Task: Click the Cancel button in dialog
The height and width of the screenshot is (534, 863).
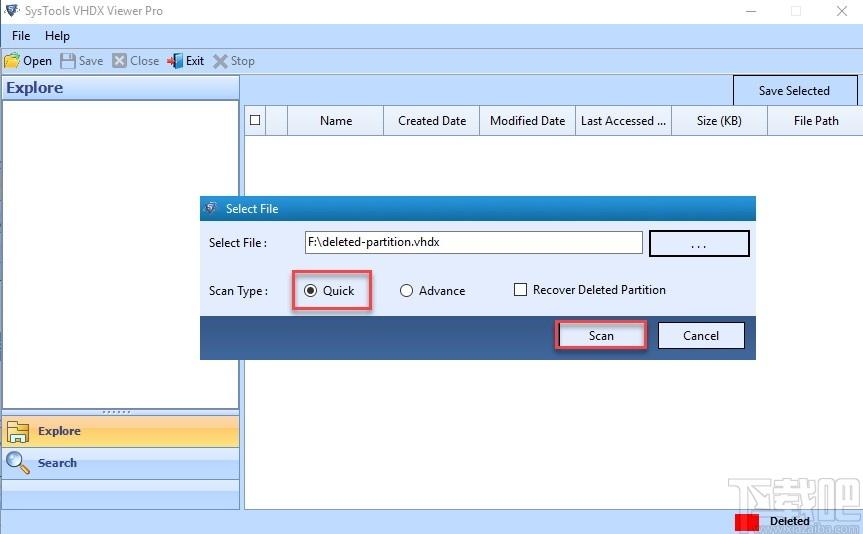Action: coord(701,336)
